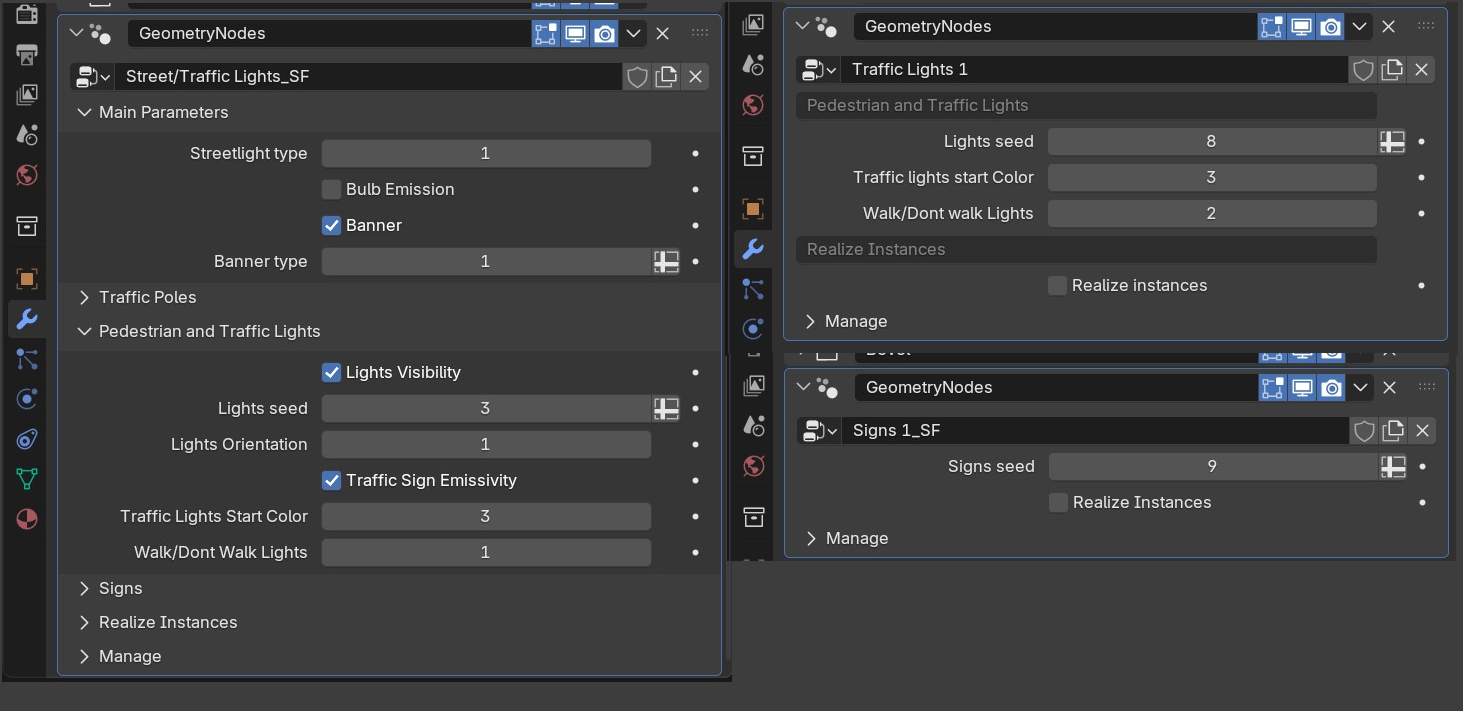Uncheck the Banner checkbox

(x=331, y=225)
